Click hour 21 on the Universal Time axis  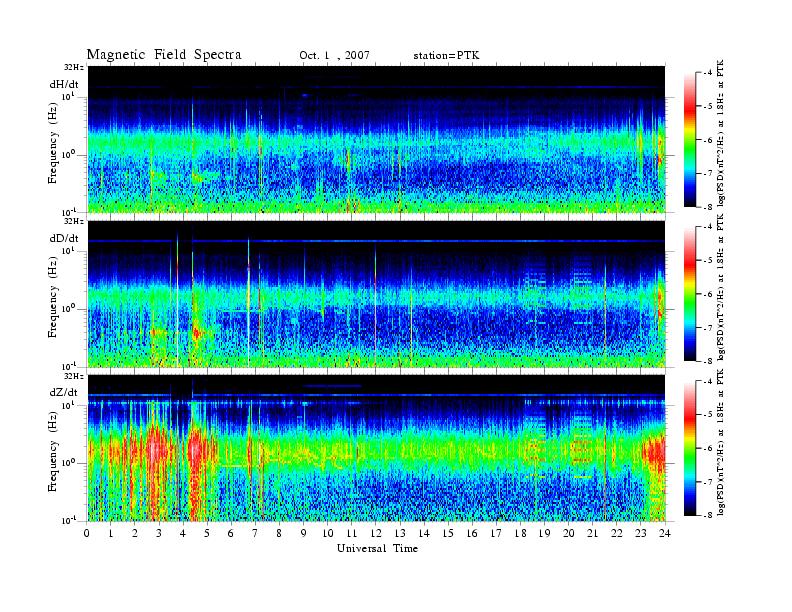point(593,533)
